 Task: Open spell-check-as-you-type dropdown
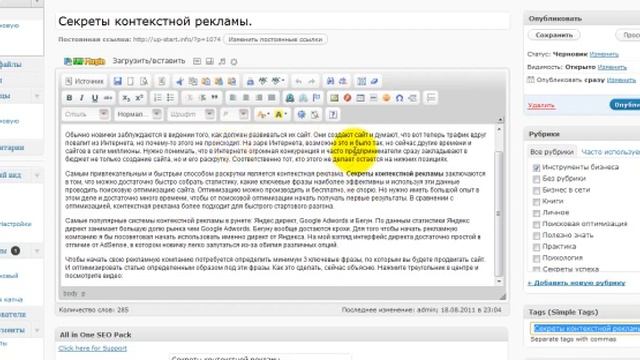pos(278,81)
